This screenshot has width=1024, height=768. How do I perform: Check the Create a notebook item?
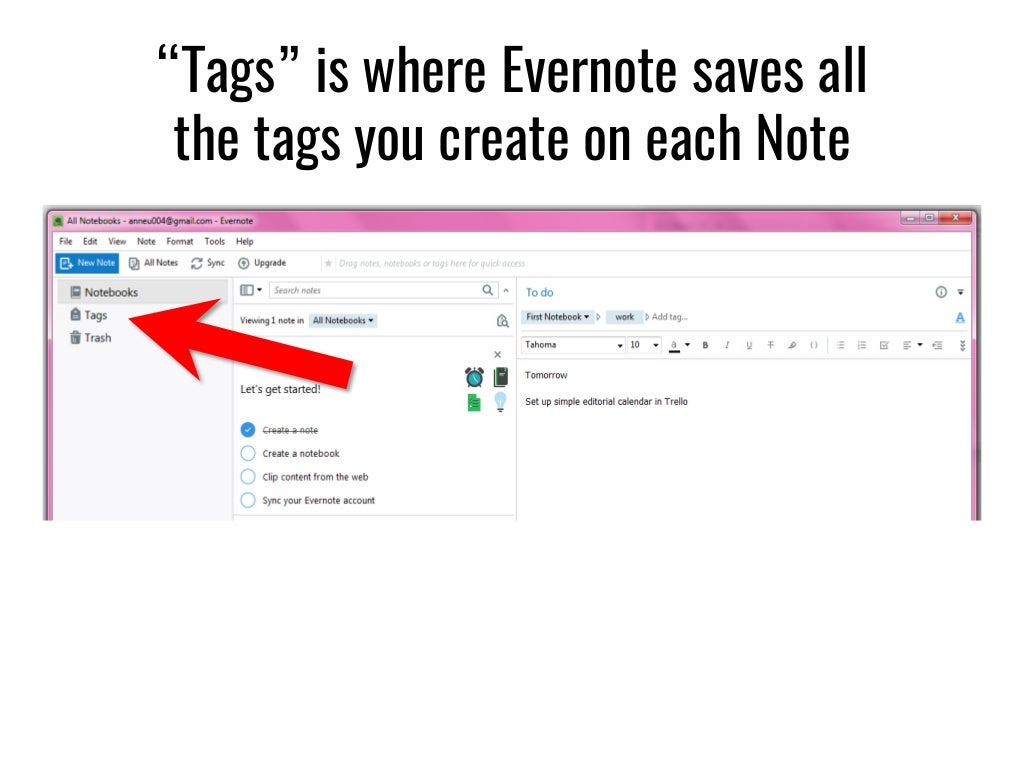pyautogui.click(x=248, y=453)
